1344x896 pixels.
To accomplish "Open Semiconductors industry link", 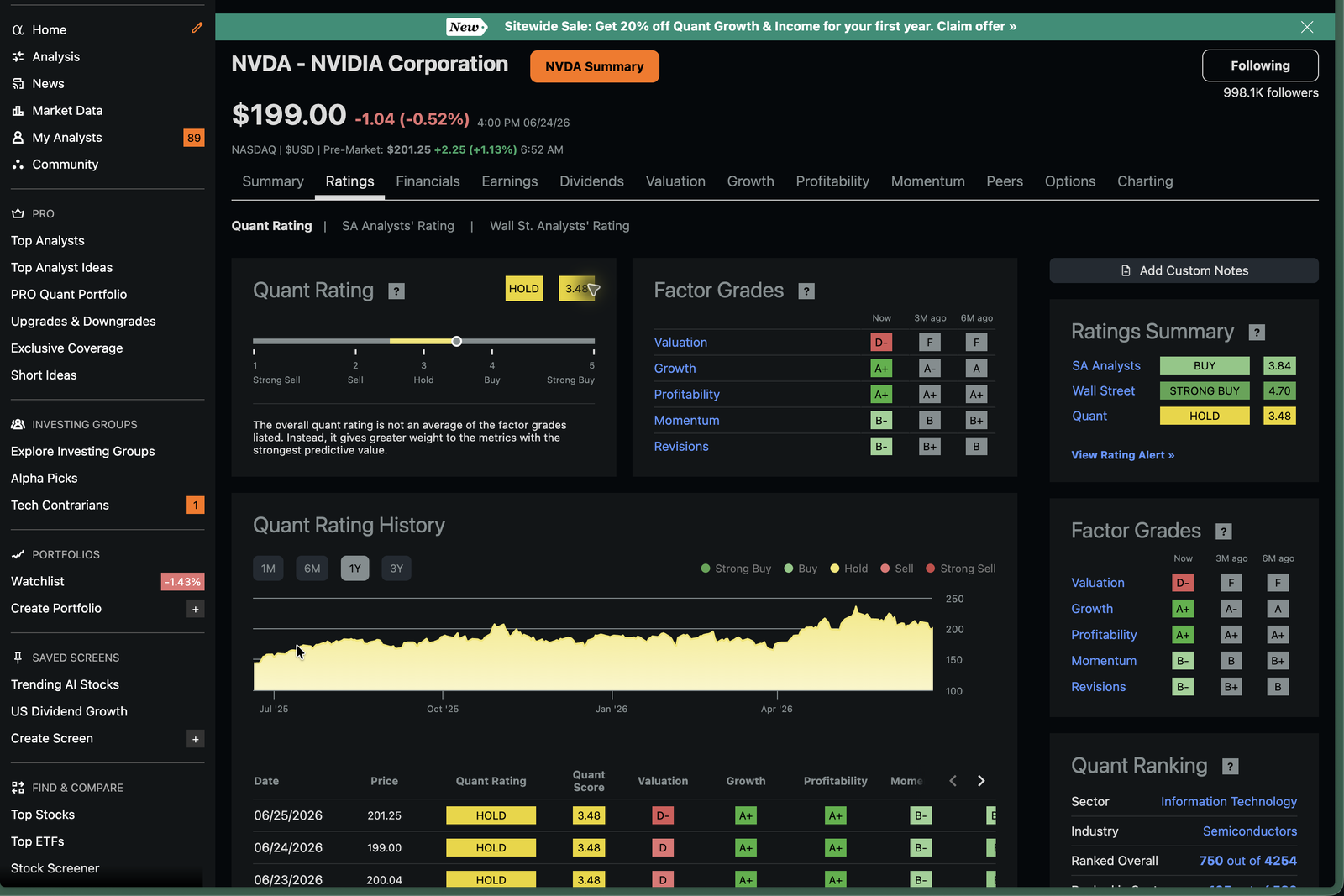I will coord(1250,831).
